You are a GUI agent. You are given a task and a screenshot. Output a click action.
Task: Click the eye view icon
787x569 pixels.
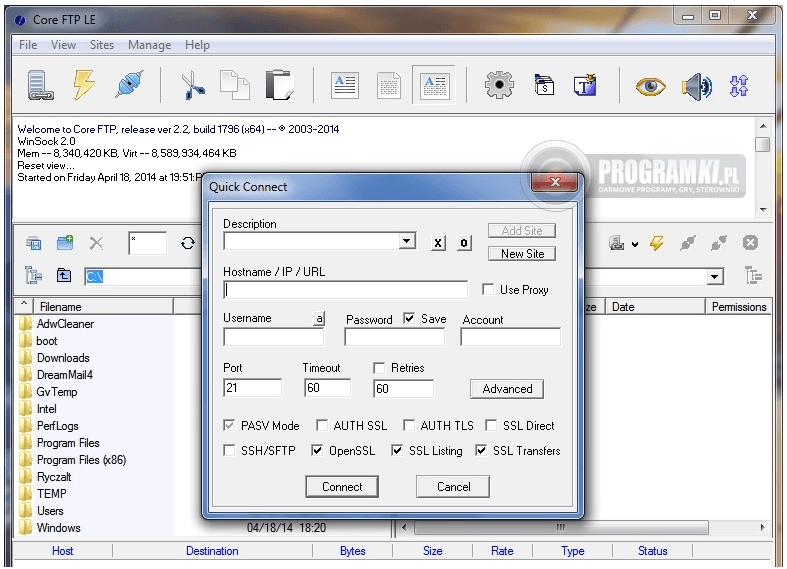click(x=650, y=86)
